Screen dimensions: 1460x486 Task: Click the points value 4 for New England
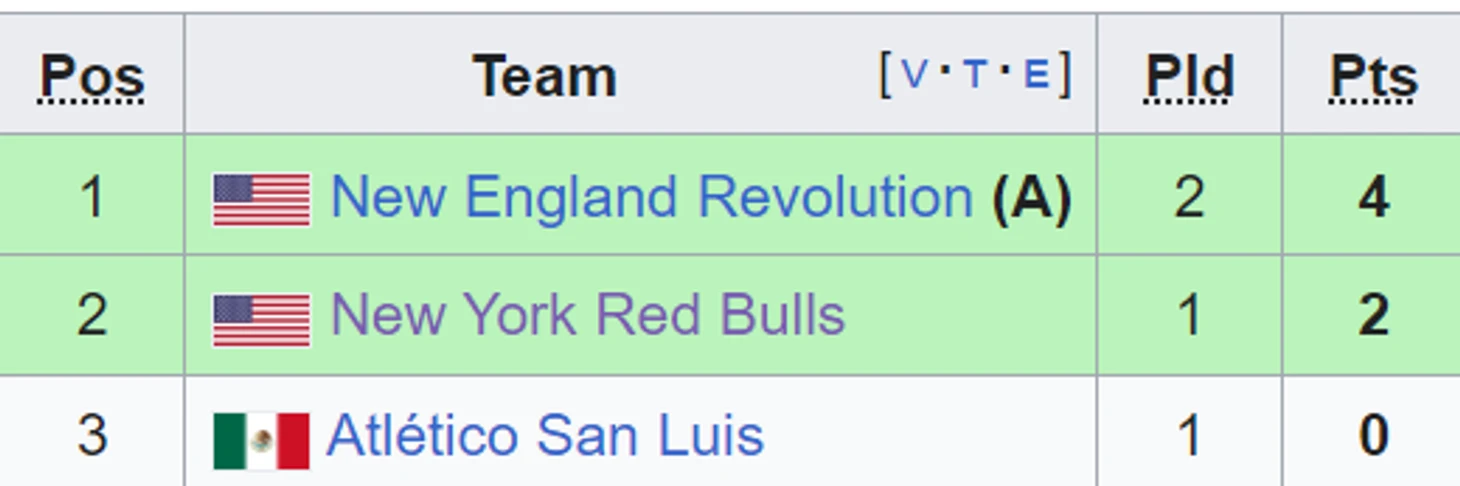[1373, 197]
